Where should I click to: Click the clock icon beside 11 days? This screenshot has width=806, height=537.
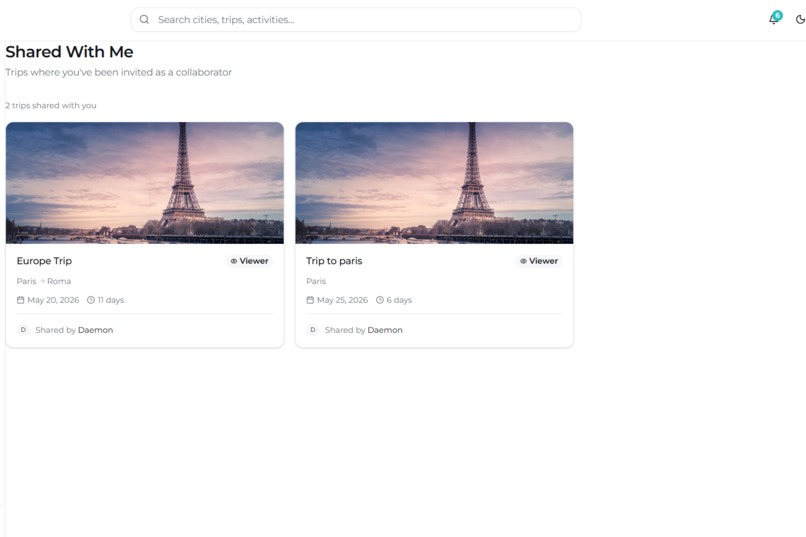coord(91,300)
